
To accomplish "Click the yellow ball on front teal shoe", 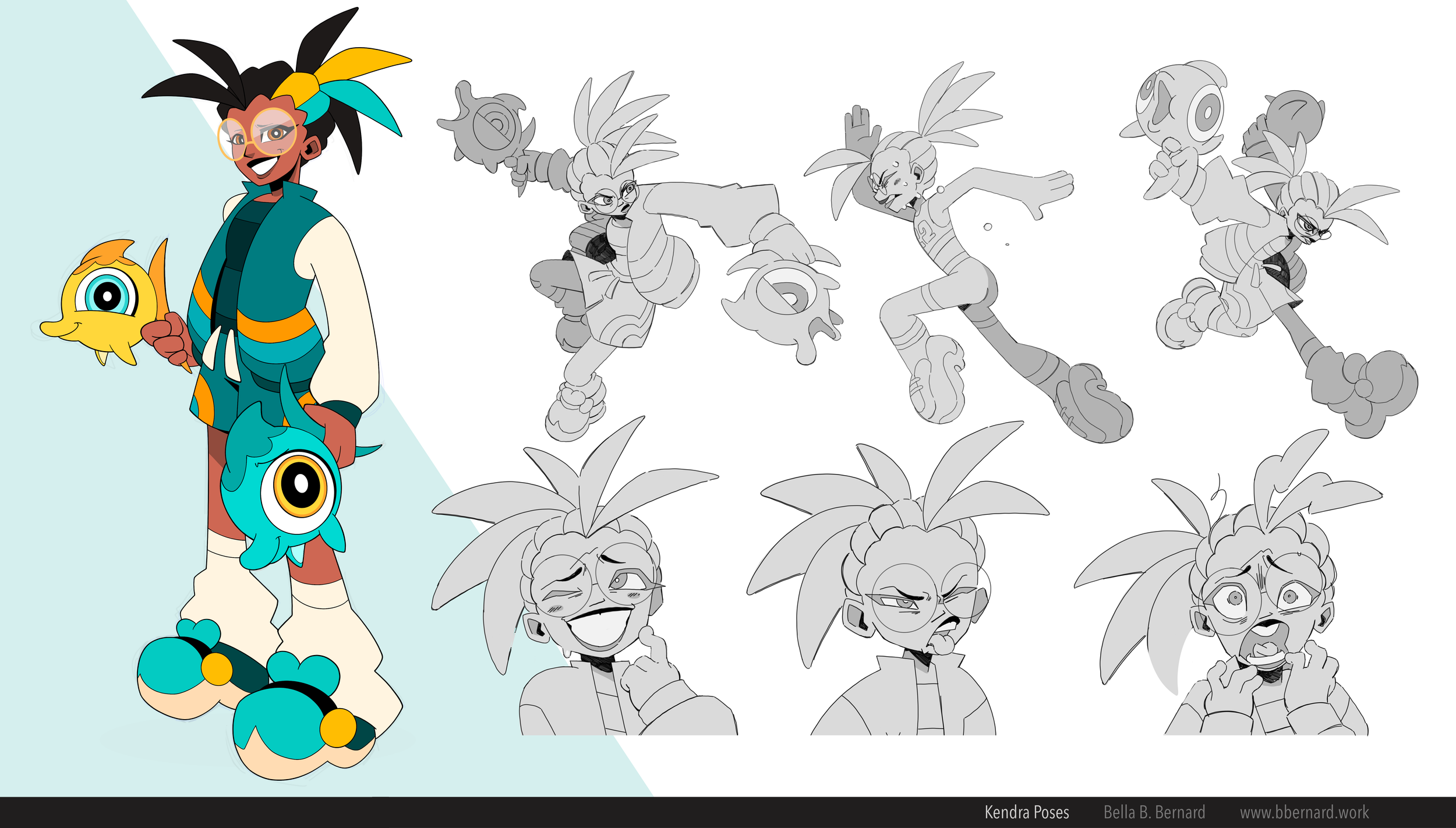I will coord(338,727).
